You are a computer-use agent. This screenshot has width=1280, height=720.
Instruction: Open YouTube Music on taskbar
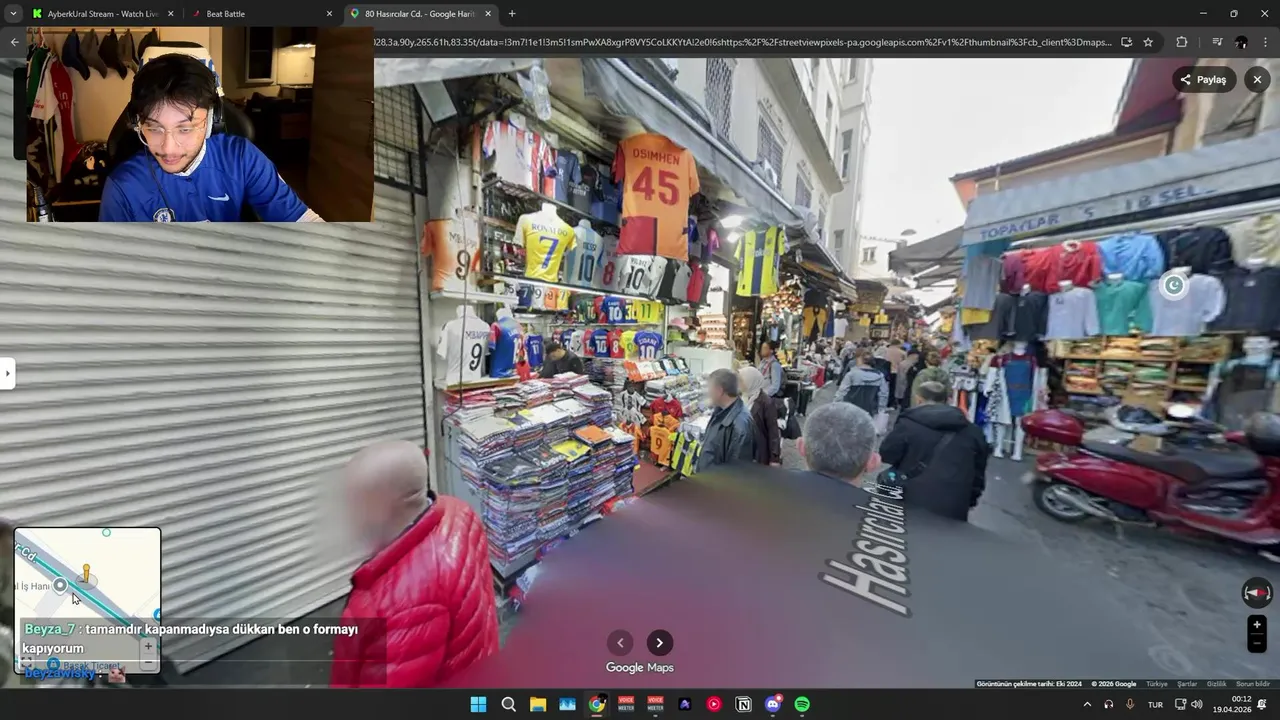pyautogui.click(x=714, y=704)
